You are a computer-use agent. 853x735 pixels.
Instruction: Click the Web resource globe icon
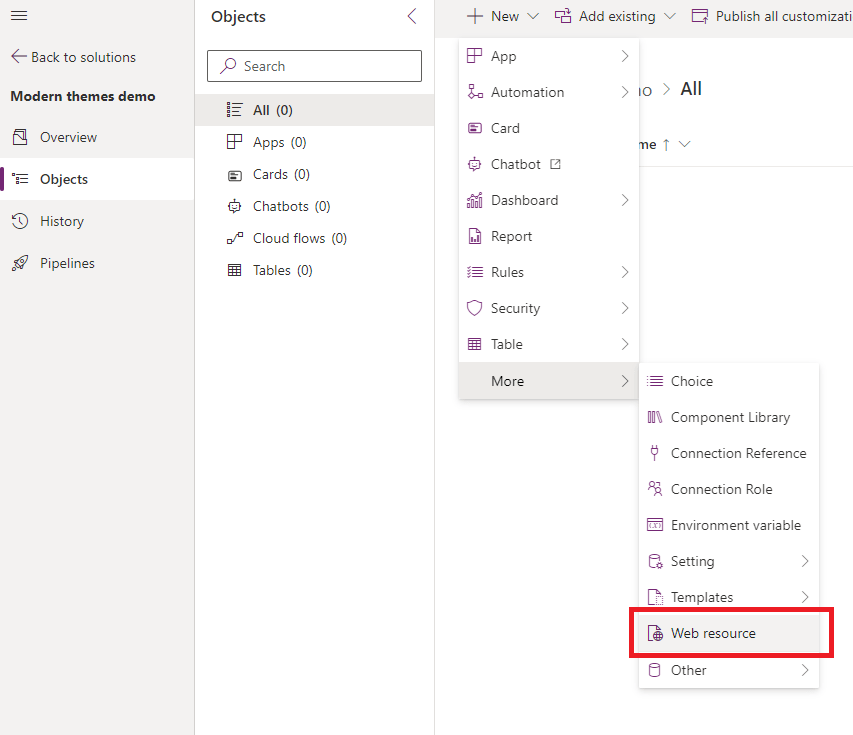pos(655,633)
